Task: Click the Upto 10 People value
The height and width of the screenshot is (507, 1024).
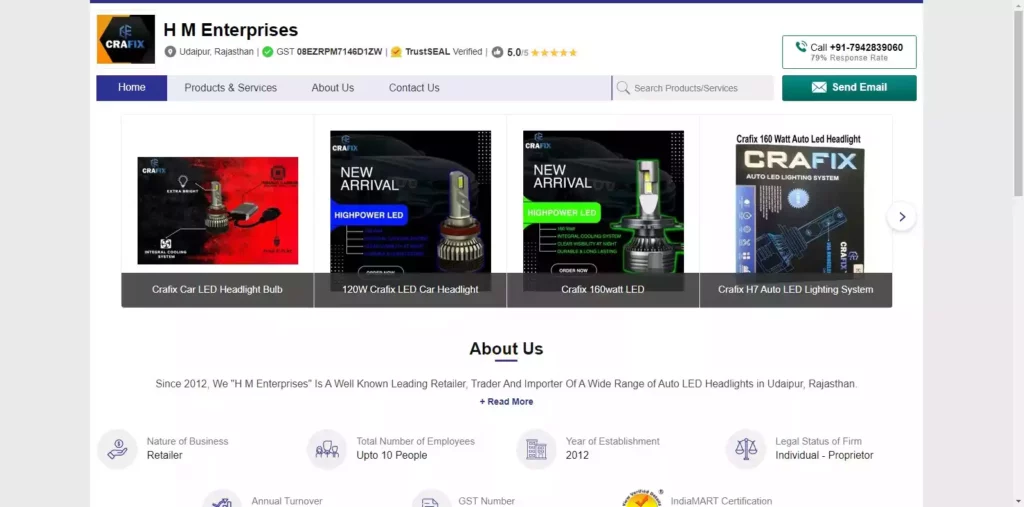Action: click(x=392, y=455)
